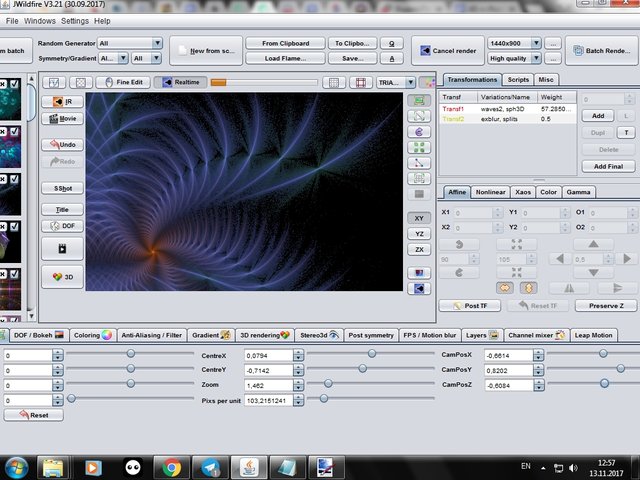Image resolution: width=640 pixels, height=480 pixels.
Task: Select the XY editing plane button
Action: coord(417,217)
